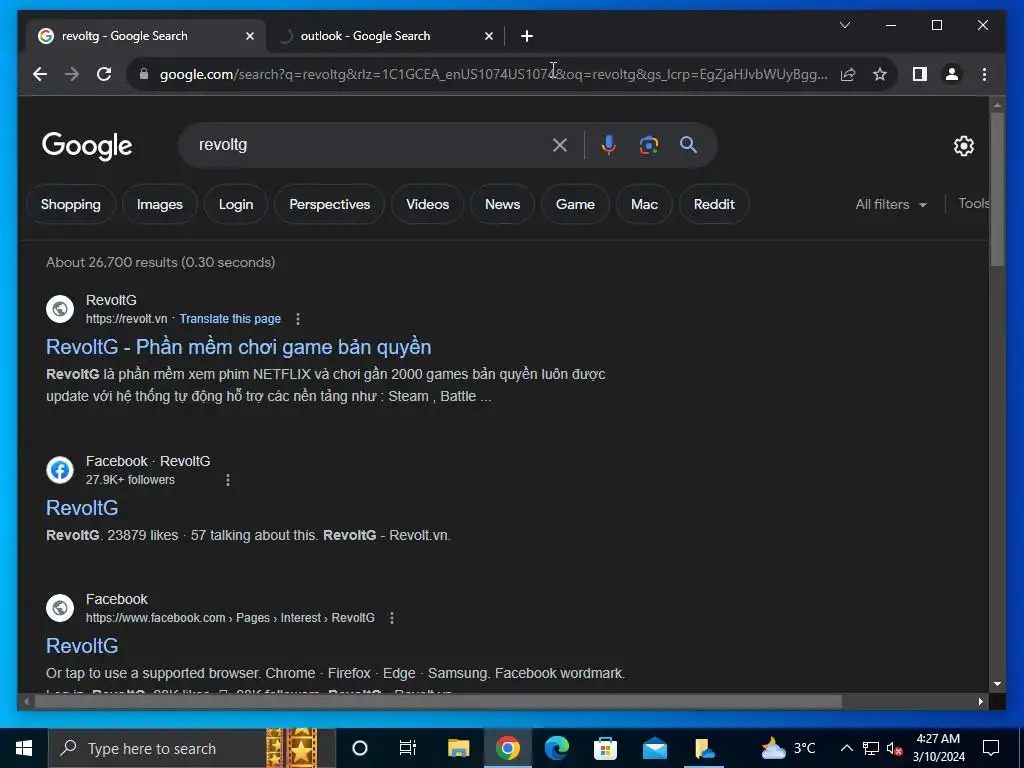Open Cortana circle on taskbar

tap(360, 748)
